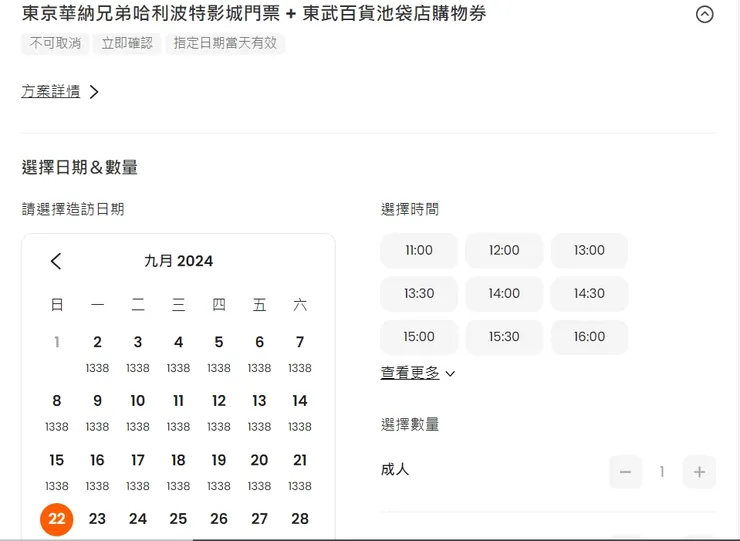This screenshot has width=740, height=541.
Task: Choose the 24th on the calendar
Action: (x=138, y=519)
